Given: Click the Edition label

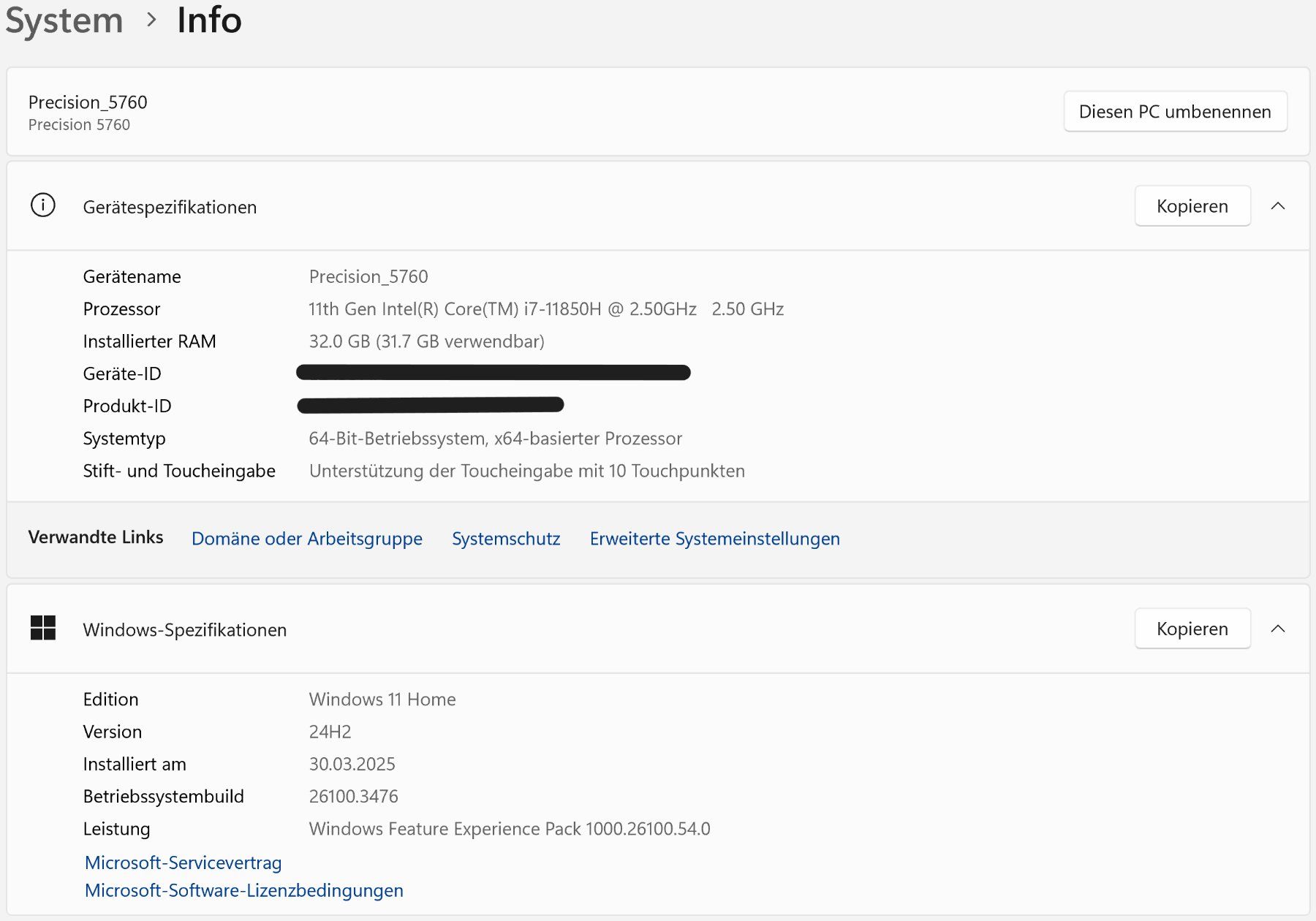Looking at the screenshot, I should pyautogui.click(x=110, y=700).
